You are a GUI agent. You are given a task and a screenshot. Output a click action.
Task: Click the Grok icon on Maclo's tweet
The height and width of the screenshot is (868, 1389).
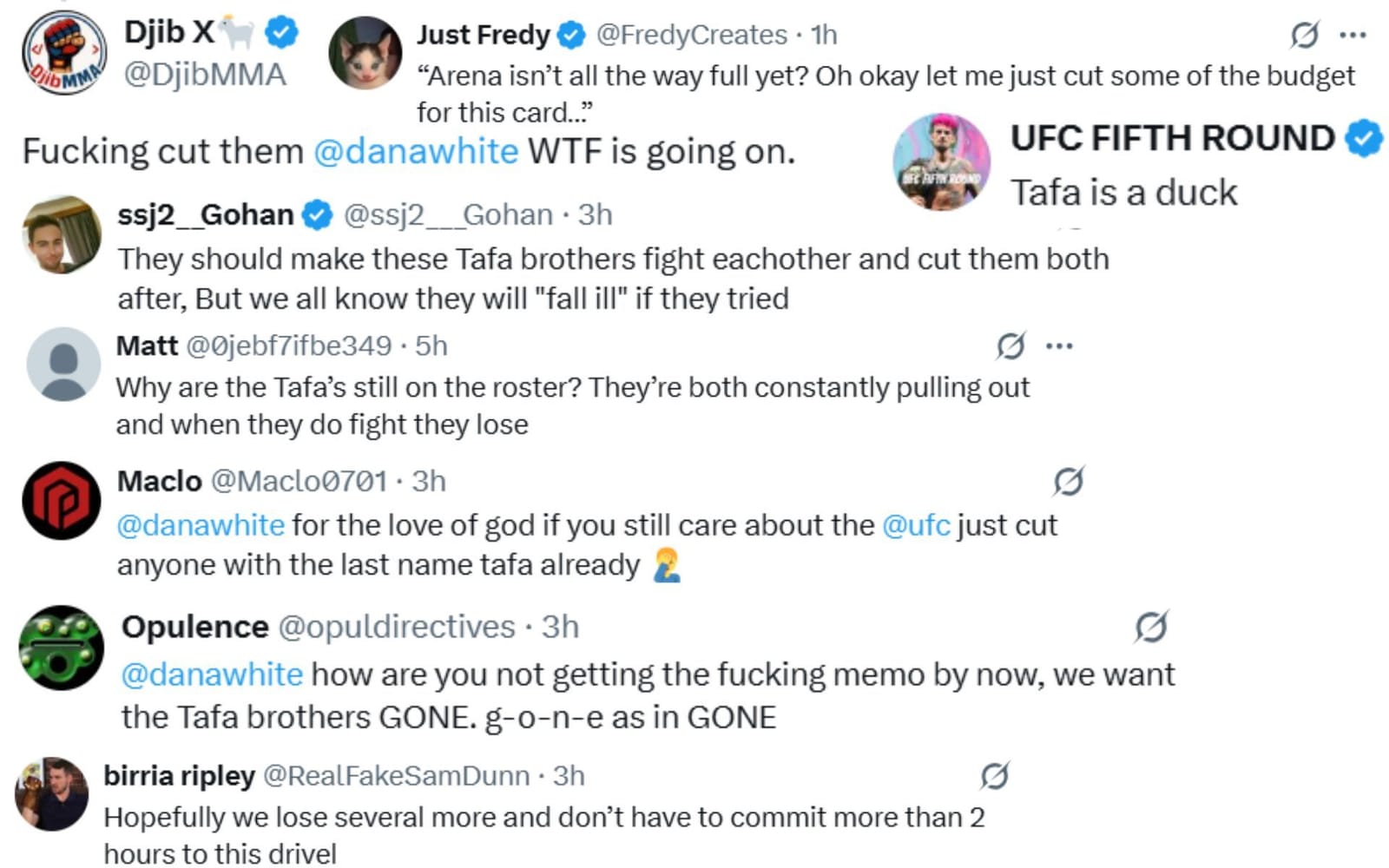[1068, 481]
